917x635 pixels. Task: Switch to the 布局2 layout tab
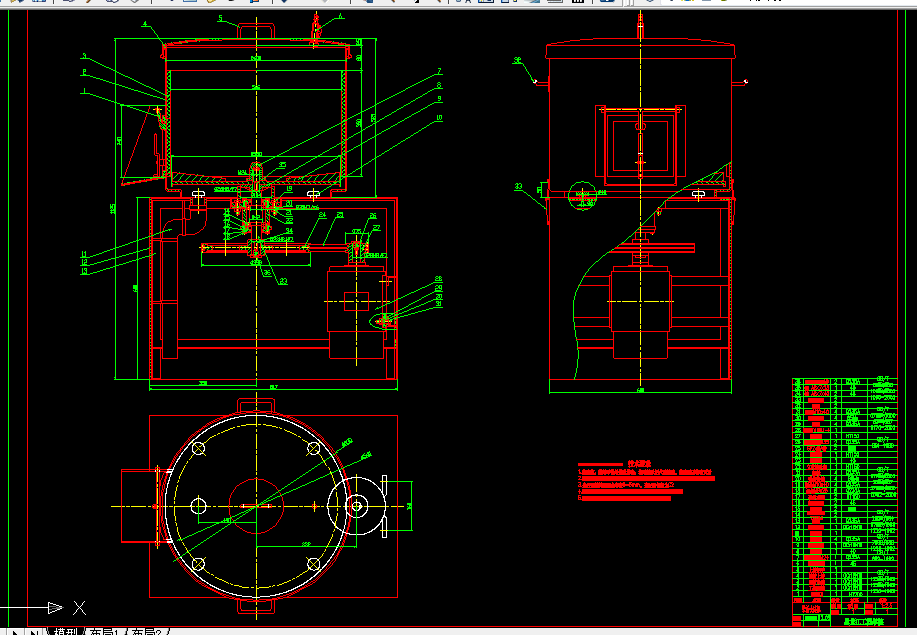(x=146, y=631)
